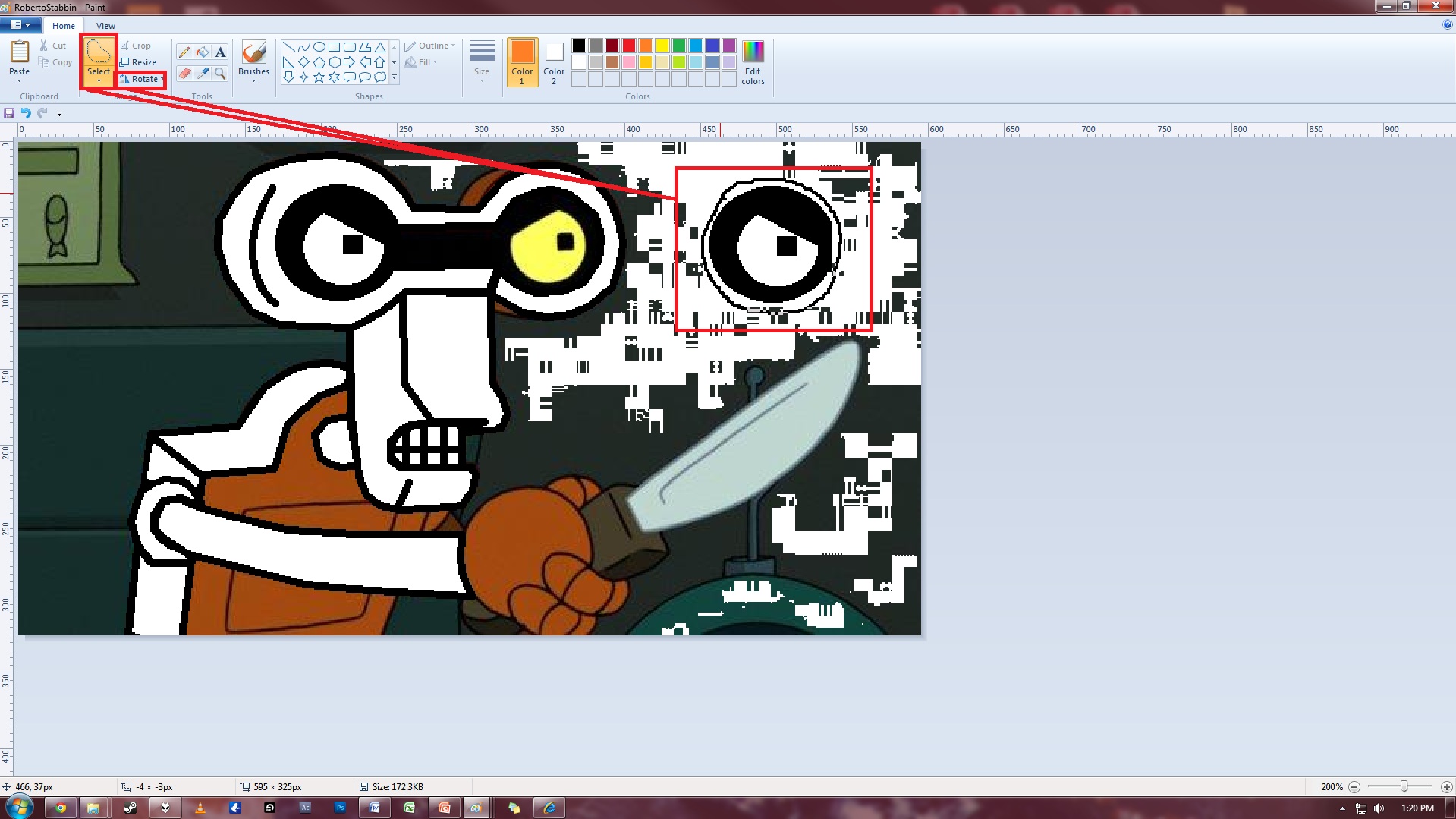Choose the Oval shape

click(x=319, y=47)
